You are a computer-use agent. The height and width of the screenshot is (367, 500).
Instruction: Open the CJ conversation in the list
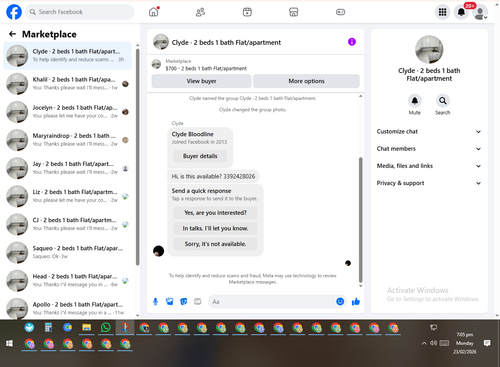[x=68, y=225]
